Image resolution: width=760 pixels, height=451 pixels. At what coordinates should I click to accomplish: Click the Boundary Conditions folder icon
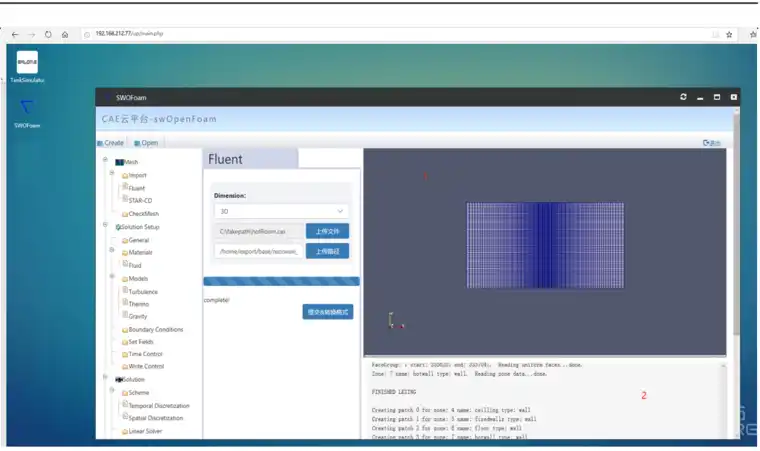pyautogui.click(x=125, y=330)
